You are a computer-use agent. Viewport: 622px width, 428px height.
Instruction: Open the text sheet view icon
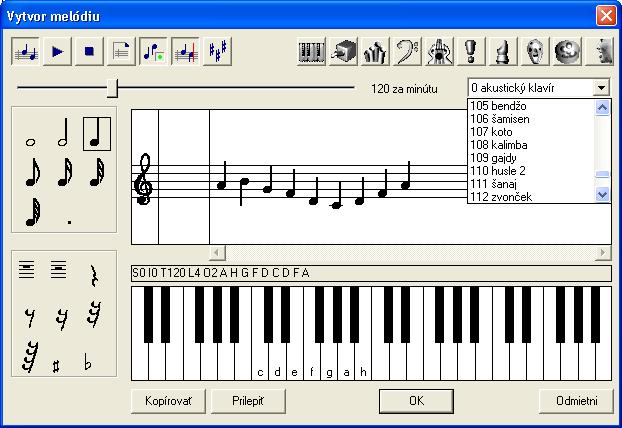tap(121, 51)
